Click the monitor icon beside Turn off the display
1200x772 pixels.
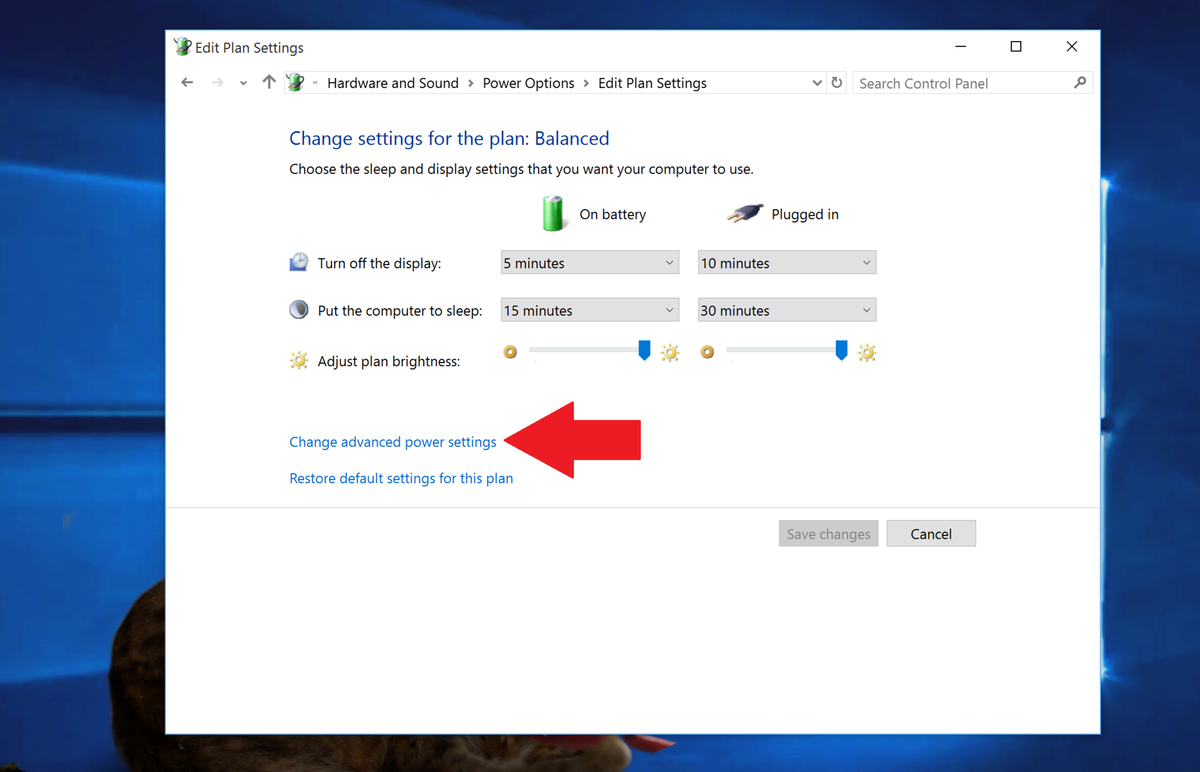coord(298,261)
